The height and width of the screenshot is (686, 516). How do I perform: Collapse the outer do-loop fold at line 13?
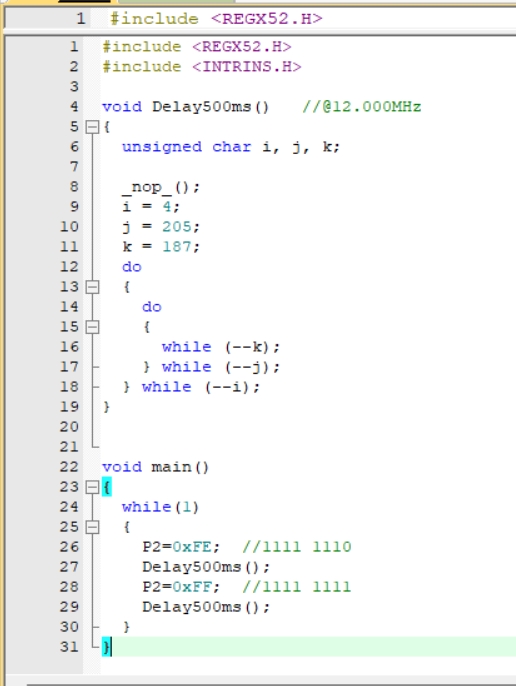[x=92, y=287]
